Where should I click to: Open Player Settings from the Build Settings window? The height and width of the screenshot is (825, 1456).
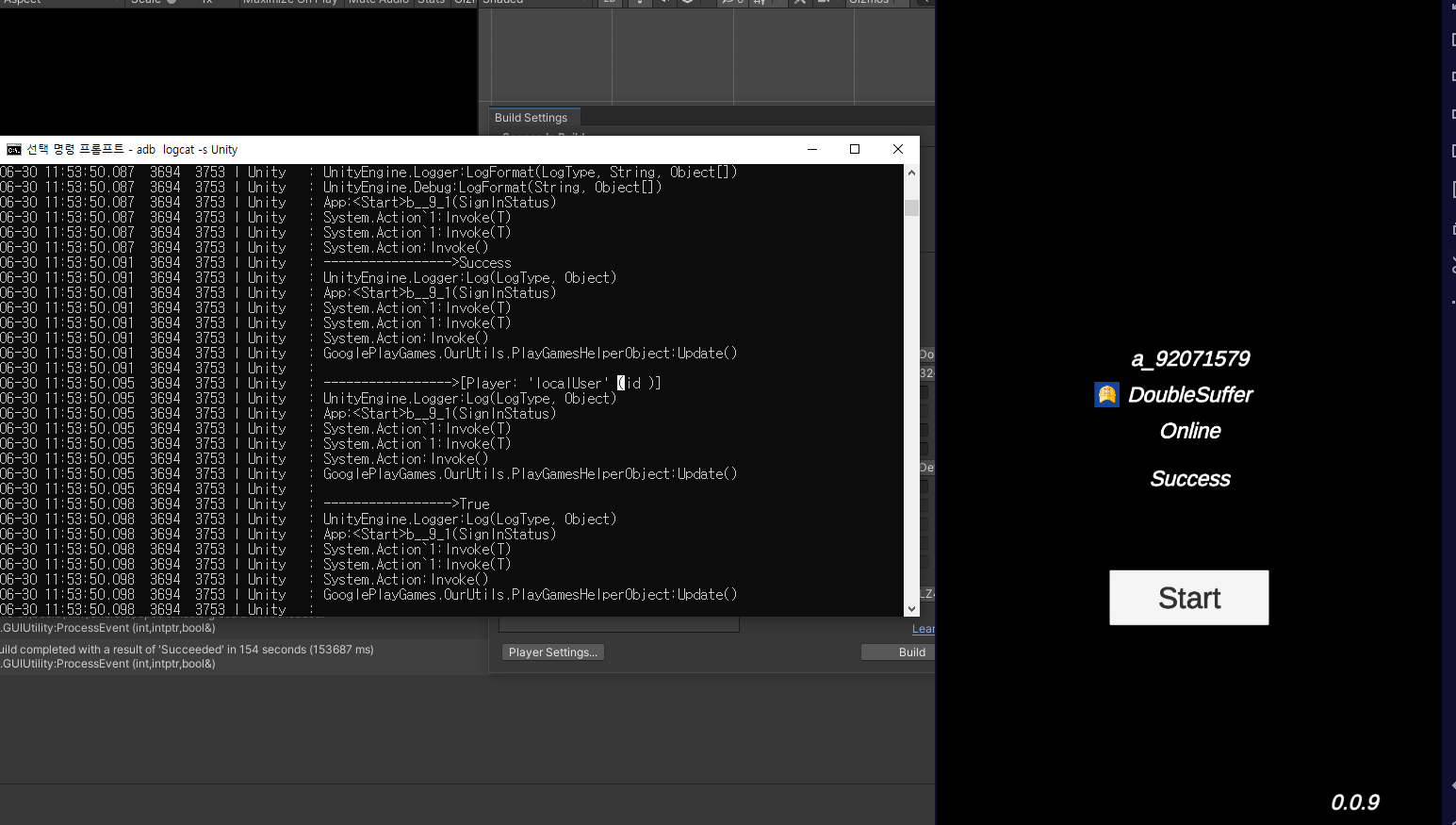553,652
